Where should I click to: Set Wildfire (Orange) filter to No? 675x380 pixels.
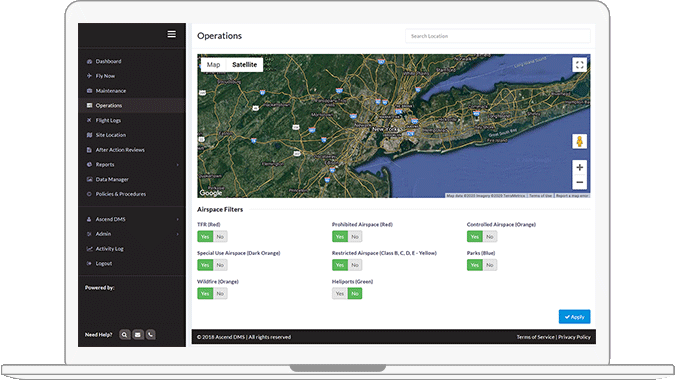[x=220, y=293]
